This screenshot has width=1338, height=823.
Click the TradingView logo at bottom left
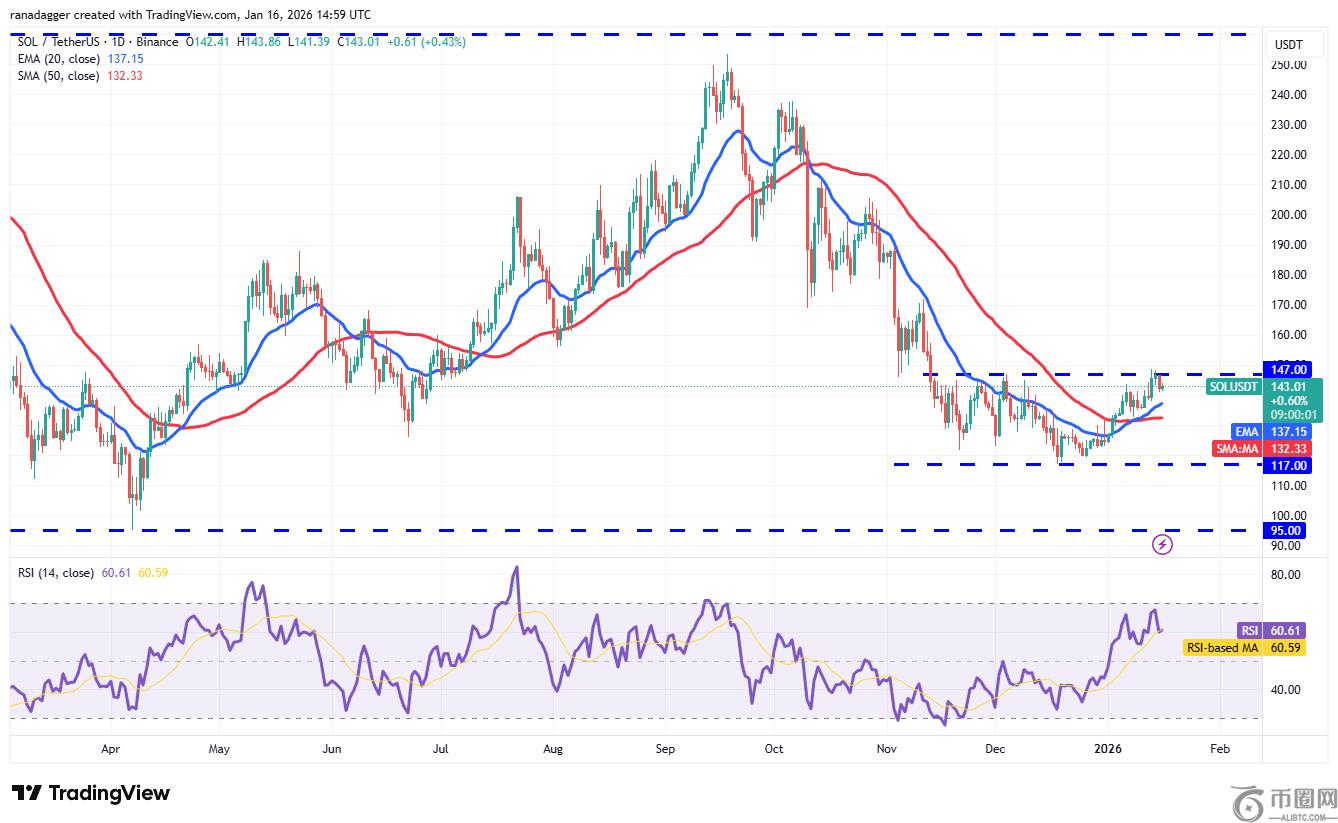pyautogui.click(x=91, y=793)
